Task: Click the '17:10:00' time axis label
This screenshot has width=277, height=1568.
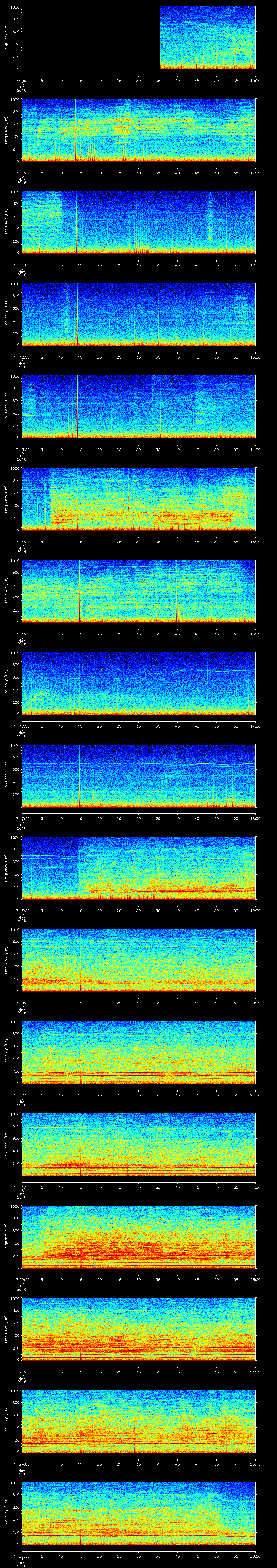Action: 22,173
